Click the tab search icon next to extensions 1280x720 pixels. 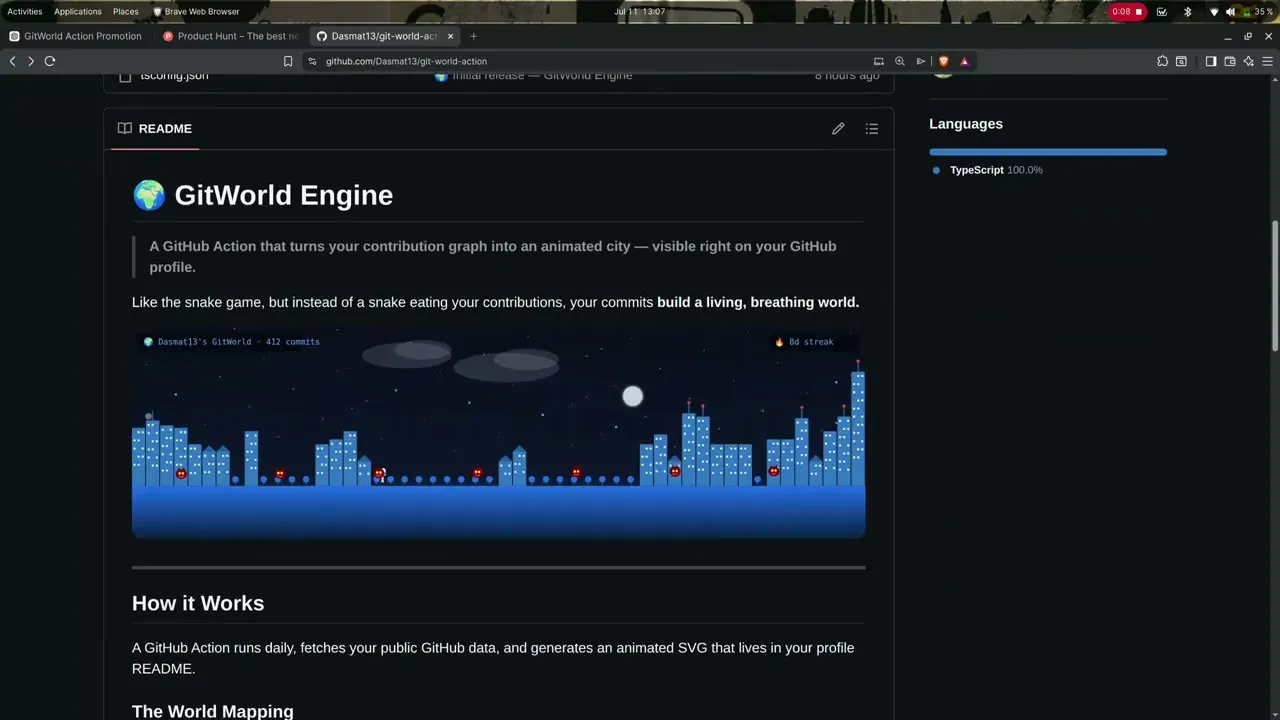(x=1181, y=61)
